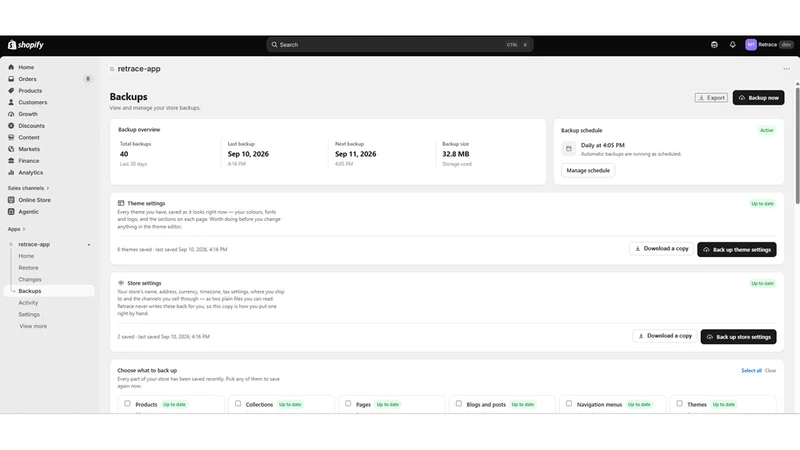Viewport: 800px width, 450px height.
Task: Click Back up store settings
Action: [739, 337]
